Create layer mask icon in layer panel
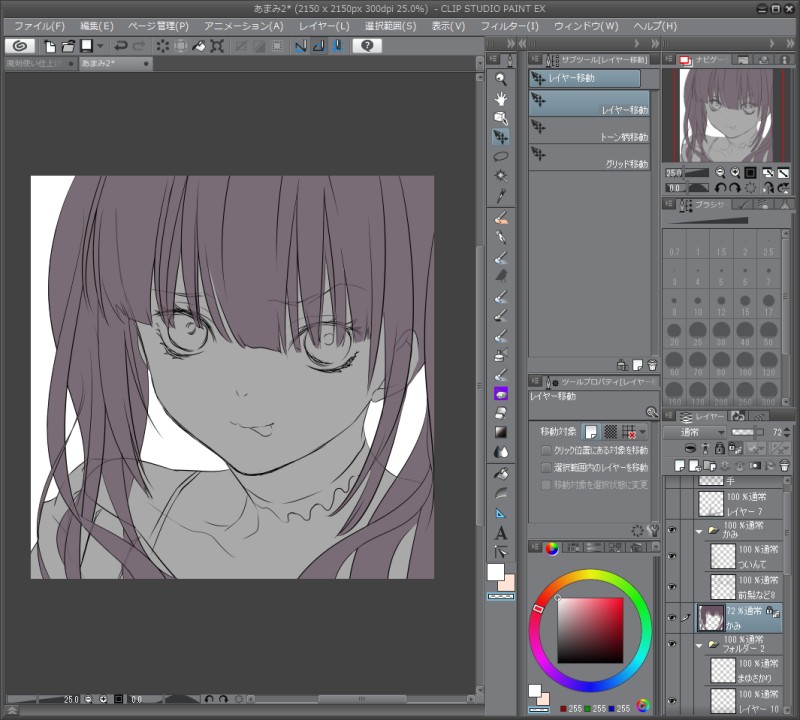800x720 pixels. point(755,465)
